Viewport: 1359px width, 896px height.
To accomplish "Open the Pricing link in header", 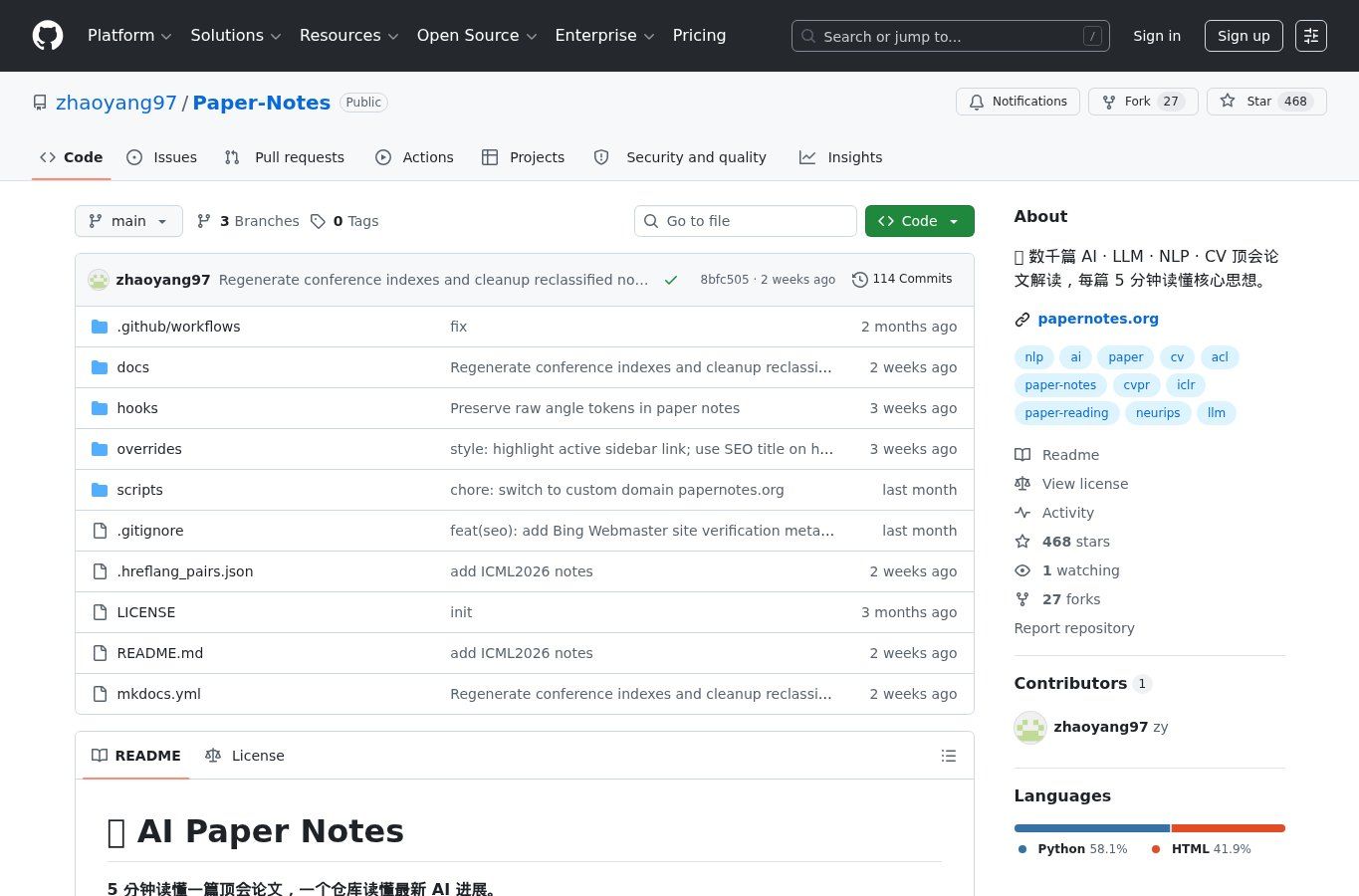I will [699, 36].
